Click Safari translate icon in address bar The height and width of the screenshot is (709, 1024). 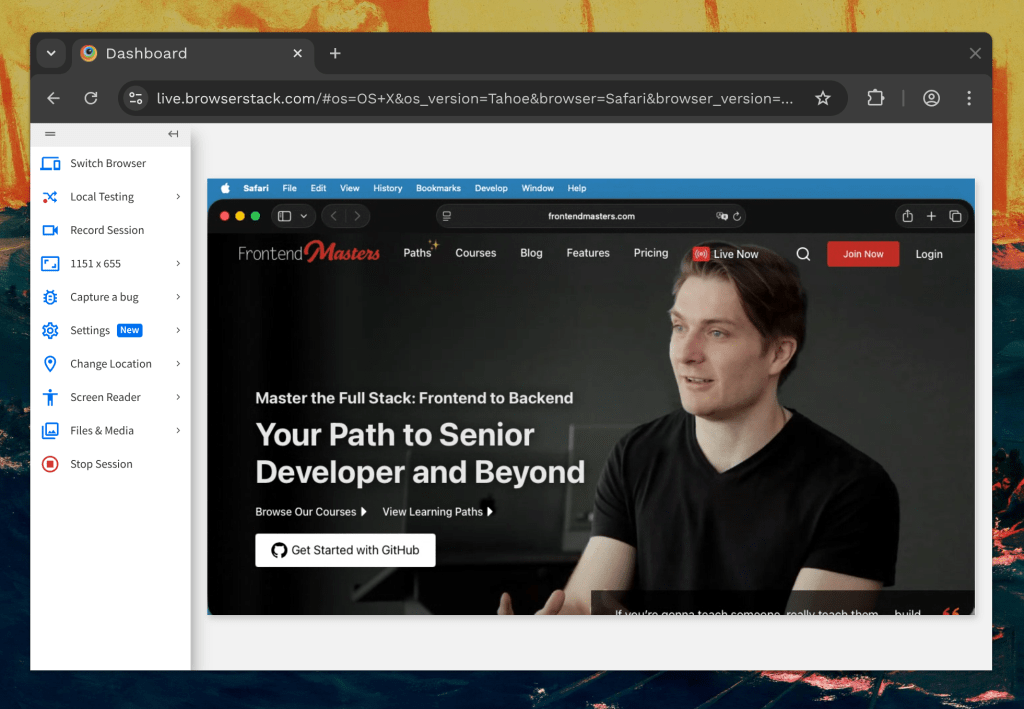pos(722,216)
